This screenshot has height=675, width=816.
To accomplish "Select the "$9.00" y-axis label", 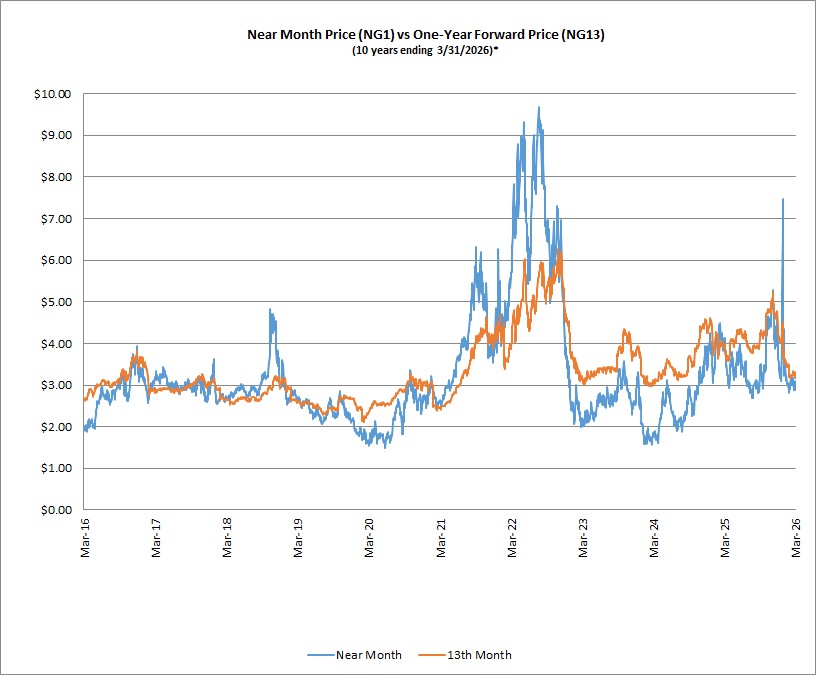I will 56,135.
